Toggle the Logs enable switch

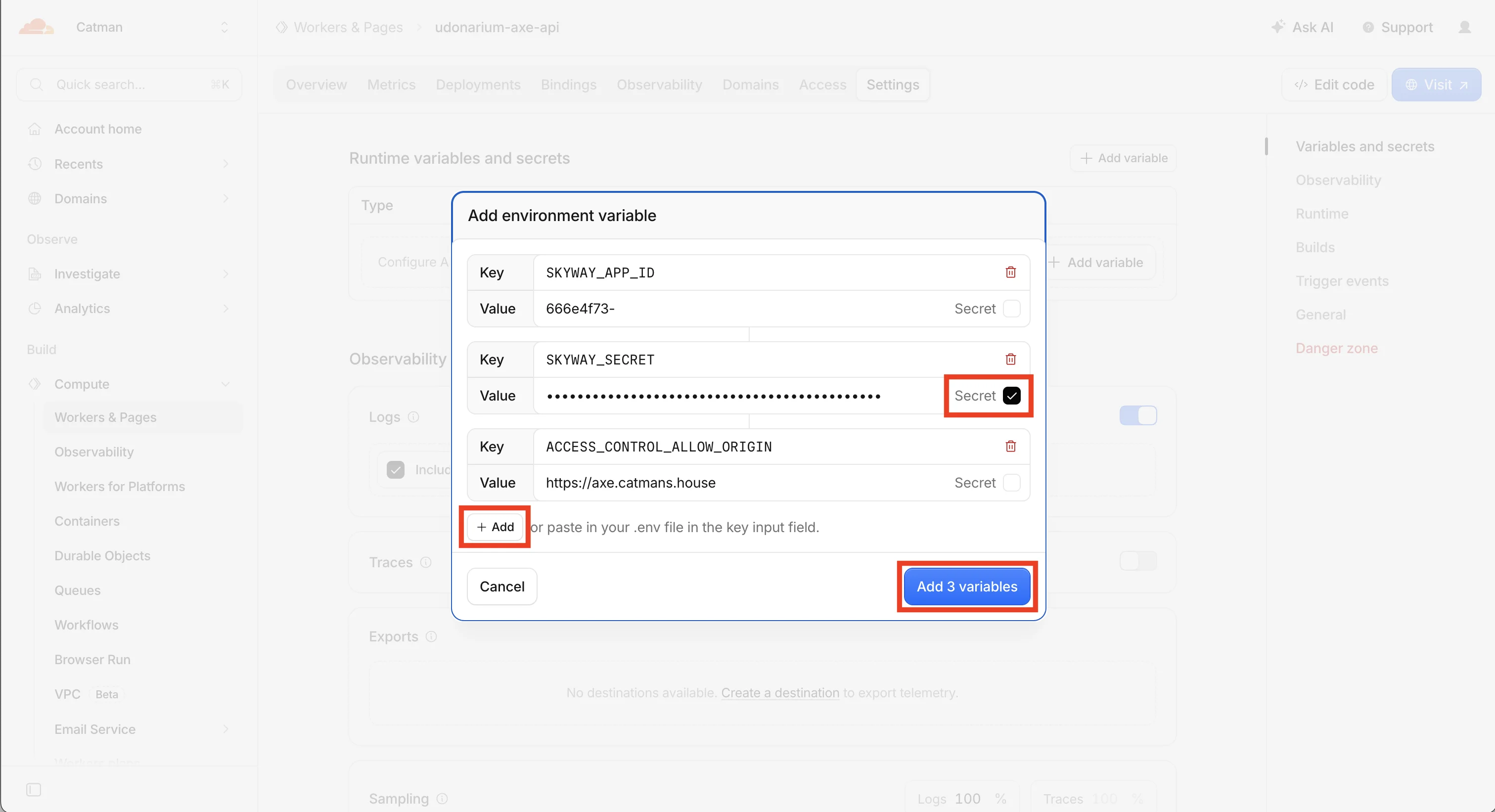pos(1138,415)
